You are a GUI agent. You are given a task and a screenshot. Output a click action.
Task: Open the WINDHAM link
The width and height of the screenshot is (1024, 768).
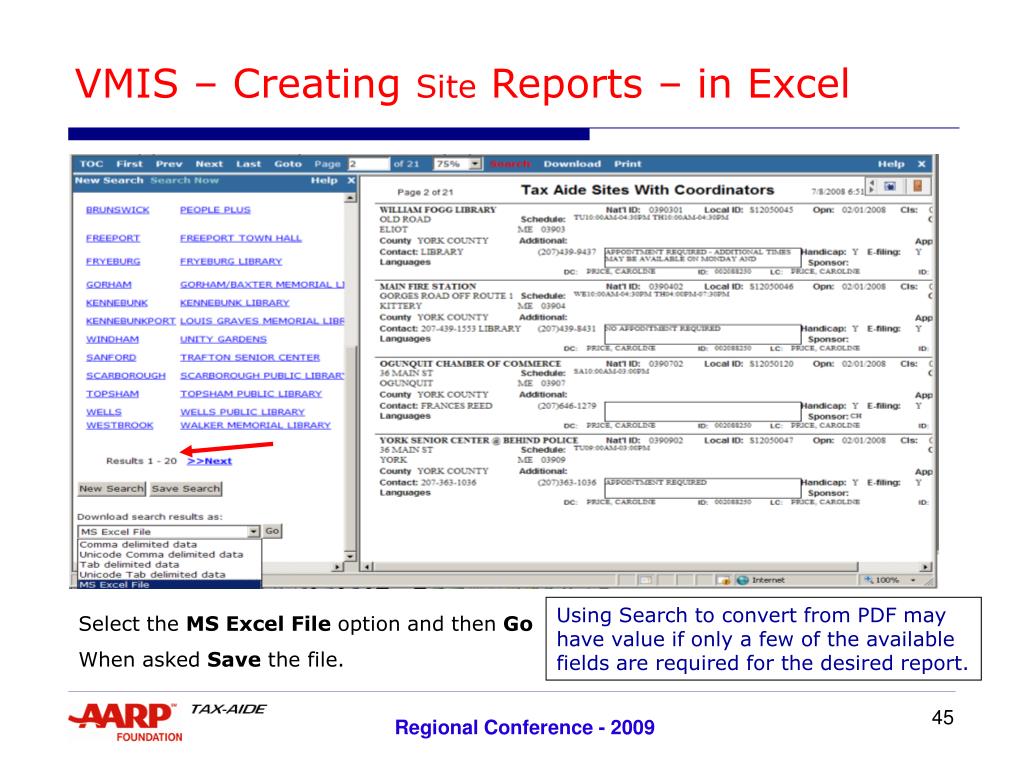[x=112, y=340]
